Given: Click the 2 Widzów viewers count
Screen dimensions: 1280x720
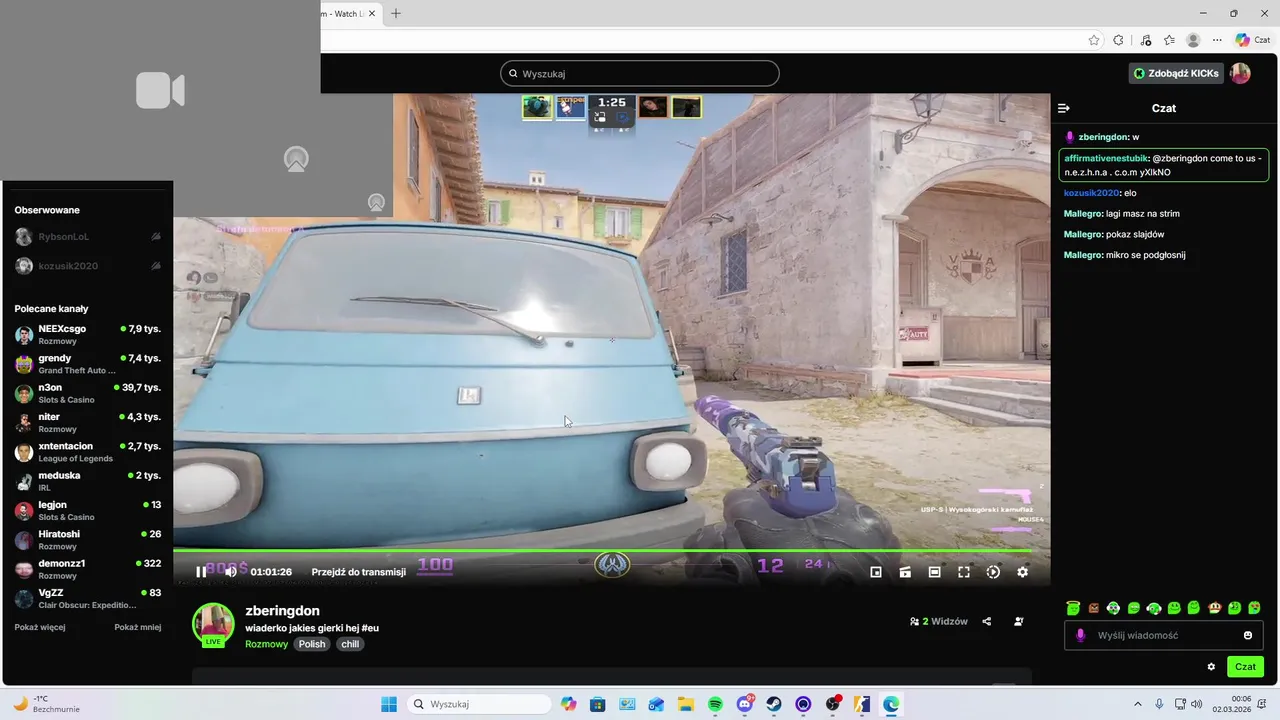Looking at the screenshot, I should pyautogui.click(x=939, y=621).
